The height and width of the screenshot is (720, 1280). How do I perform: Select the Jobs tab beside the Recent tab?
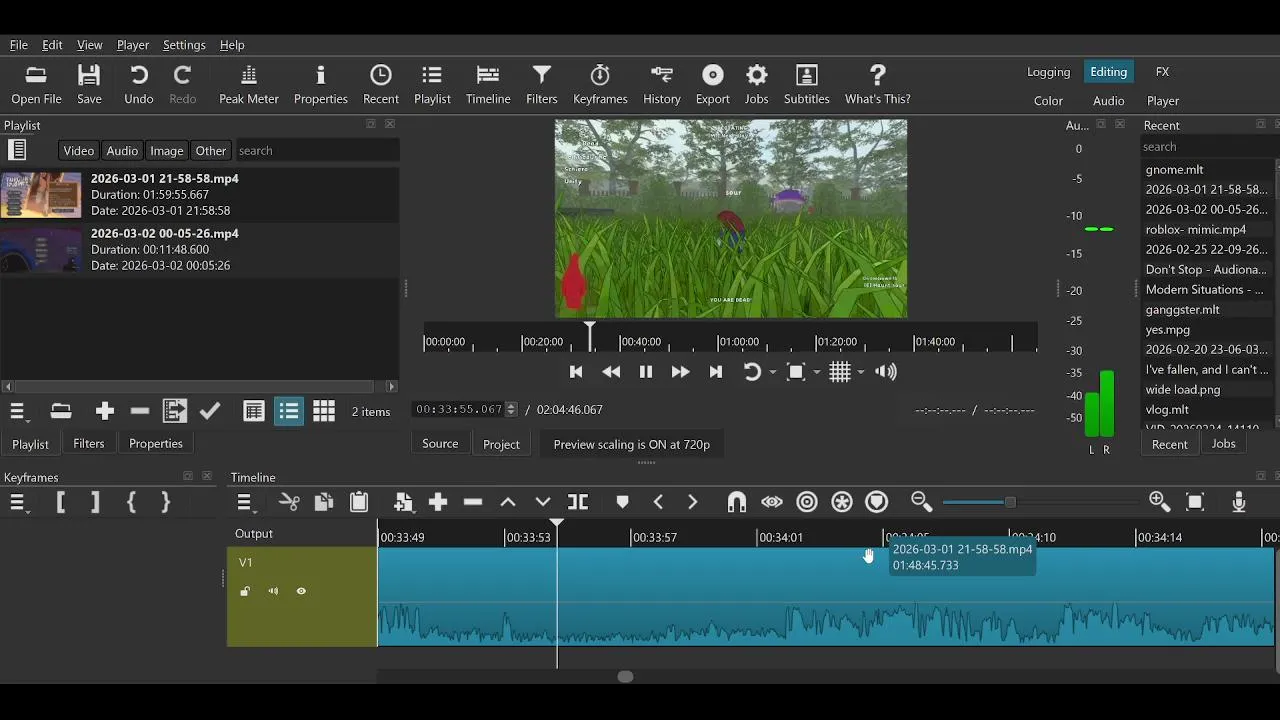coord(1223,444)
